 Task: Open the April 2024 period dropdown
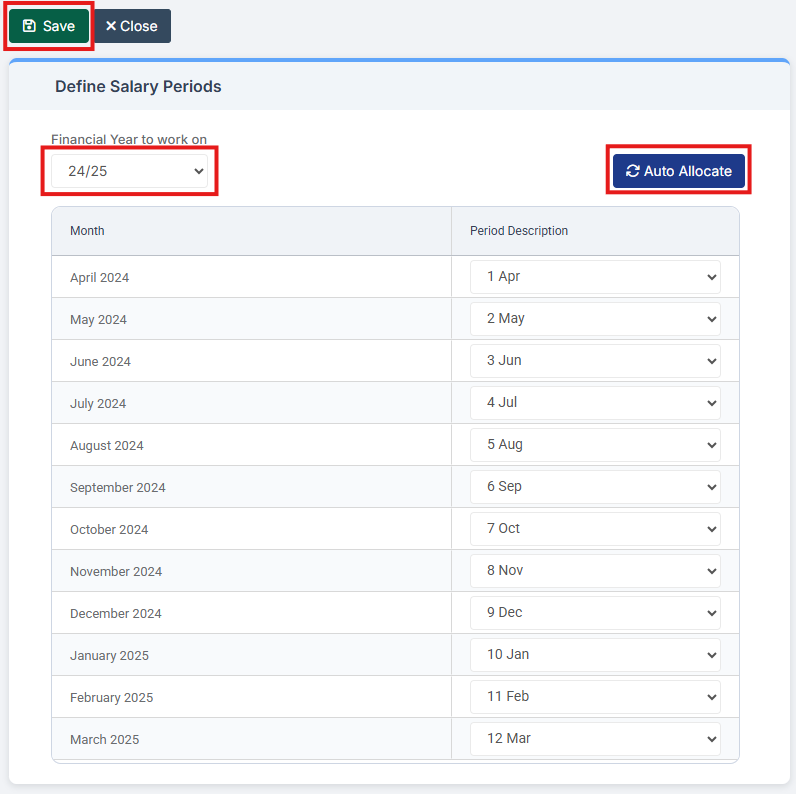595,277
